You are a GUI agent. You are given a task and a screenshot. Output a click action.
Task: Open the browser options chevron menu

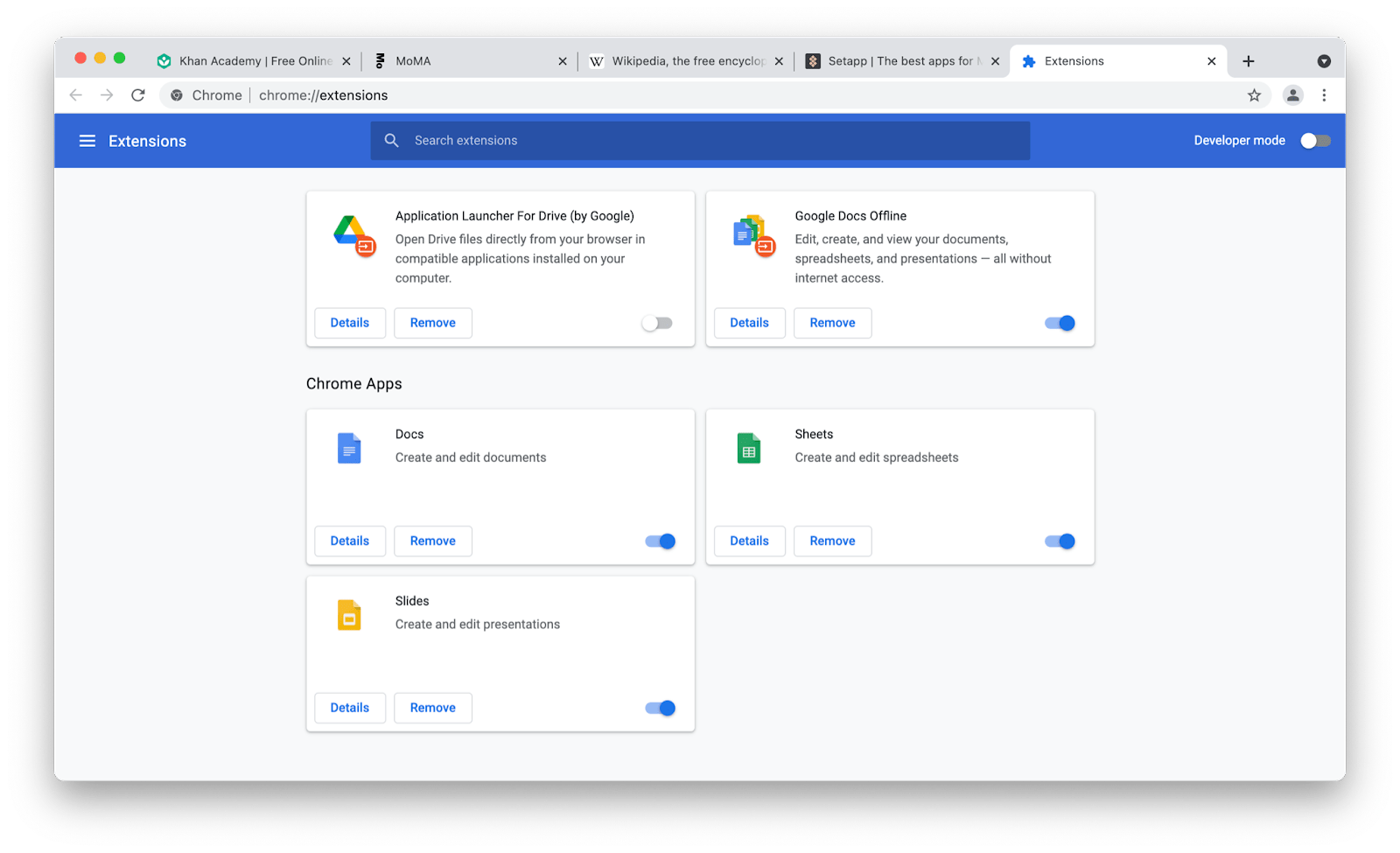(x=1324, y=60)
